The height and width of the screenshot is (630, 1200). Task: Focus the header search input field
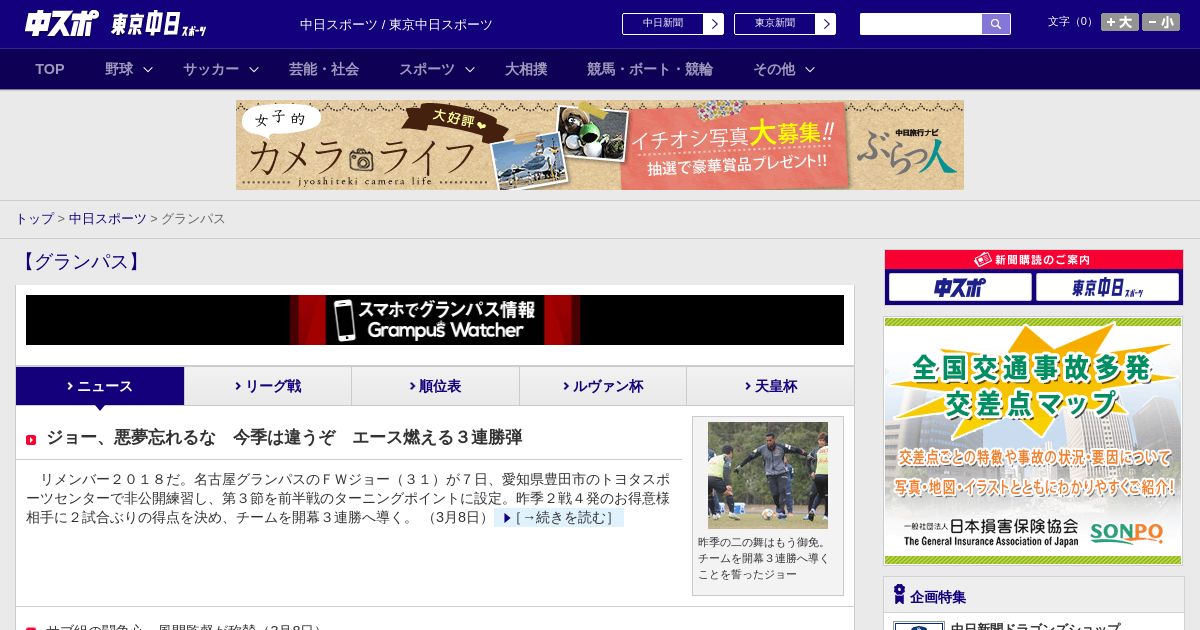[x=921, y=24]
